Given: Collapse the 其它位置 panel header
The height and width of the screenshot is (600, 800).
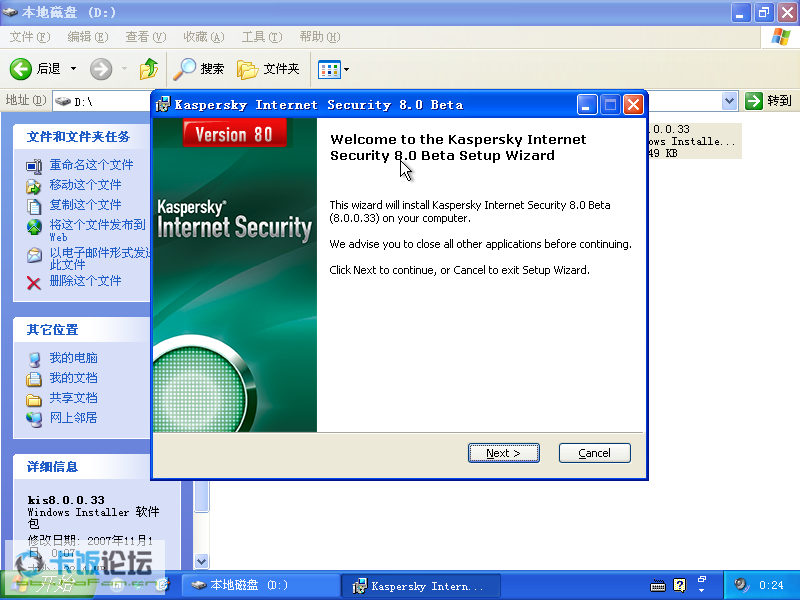Looking at the screenshot, I should click(82, 330).
